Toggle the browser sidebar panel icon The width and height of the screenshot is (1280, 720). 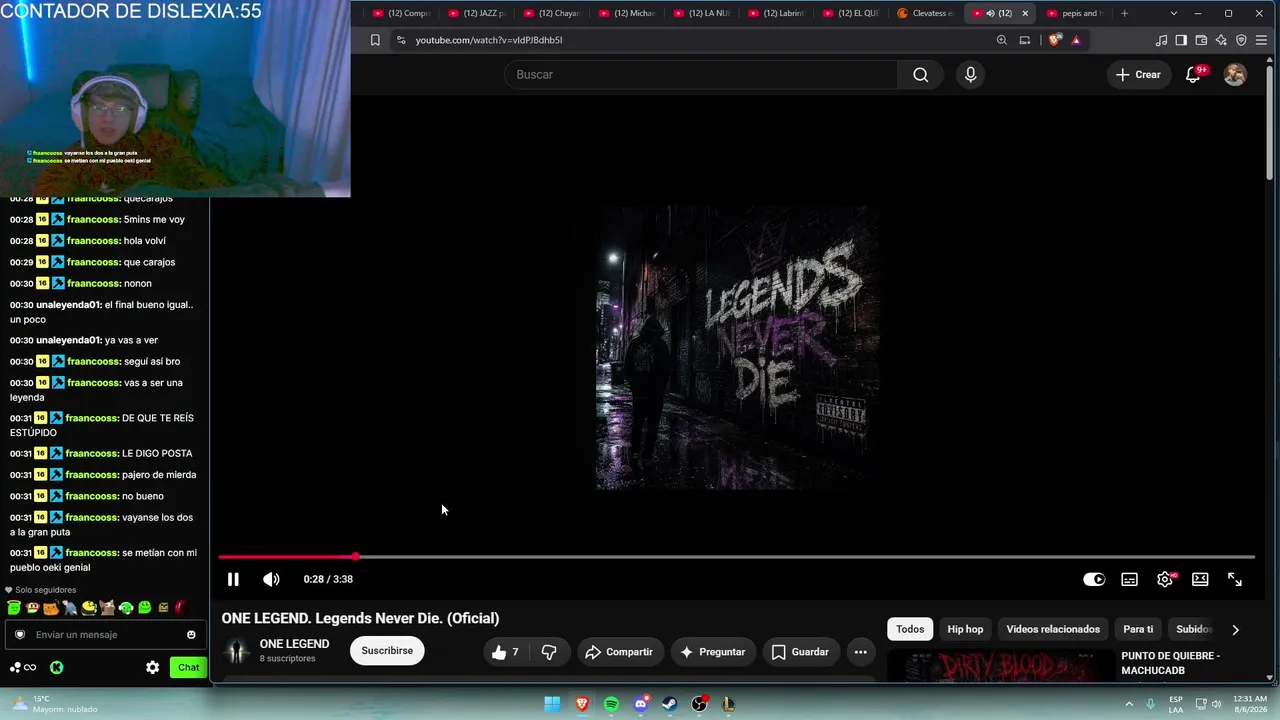click(x=1181, y=40)
